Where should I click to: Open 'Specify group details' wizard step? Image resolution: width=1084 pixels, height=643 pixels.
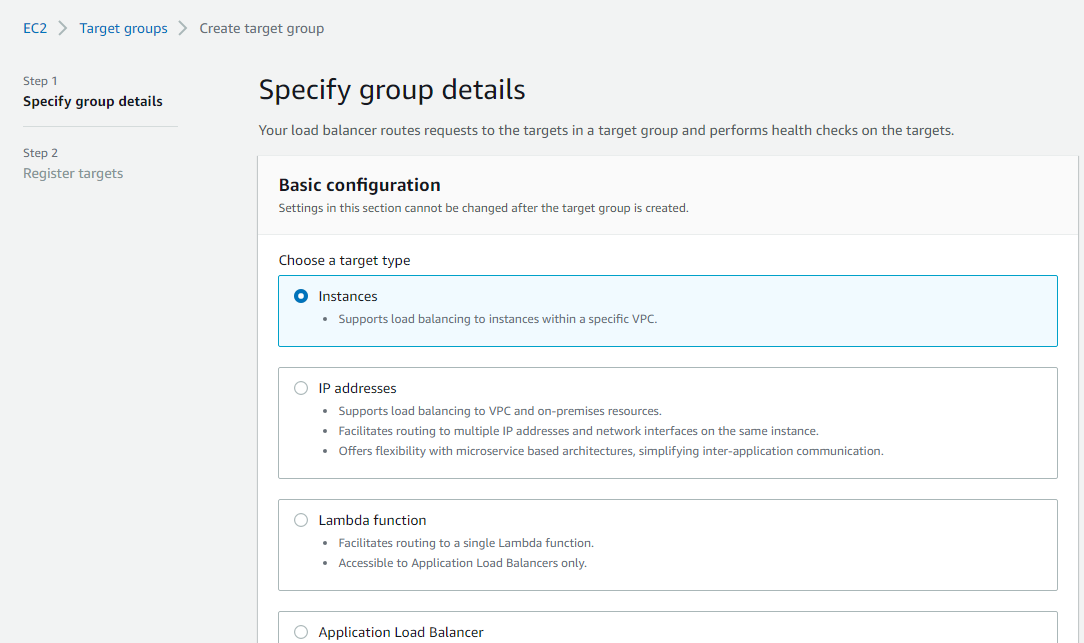pos(93,101)
